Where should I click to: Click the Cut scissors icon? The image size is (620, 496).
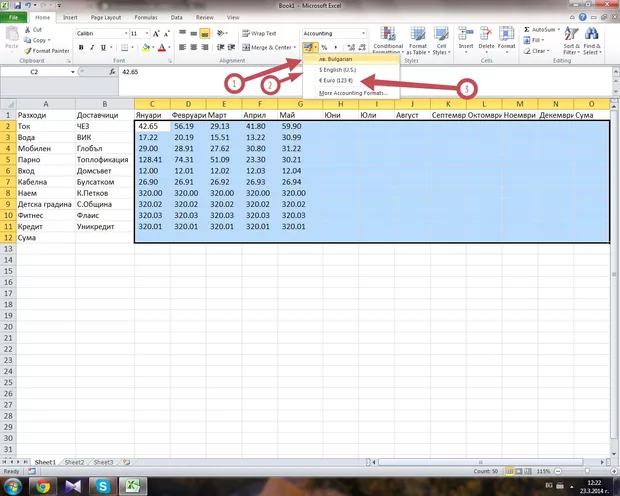pos(26,30)
